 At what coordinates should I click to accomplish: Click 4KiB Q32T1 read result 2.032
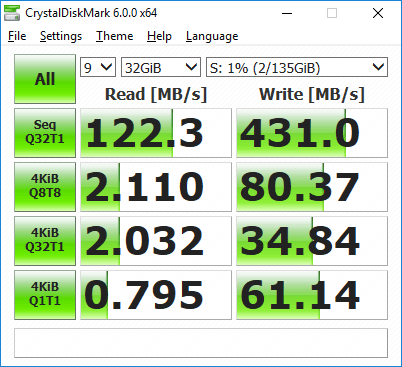[x=156, y=241]
